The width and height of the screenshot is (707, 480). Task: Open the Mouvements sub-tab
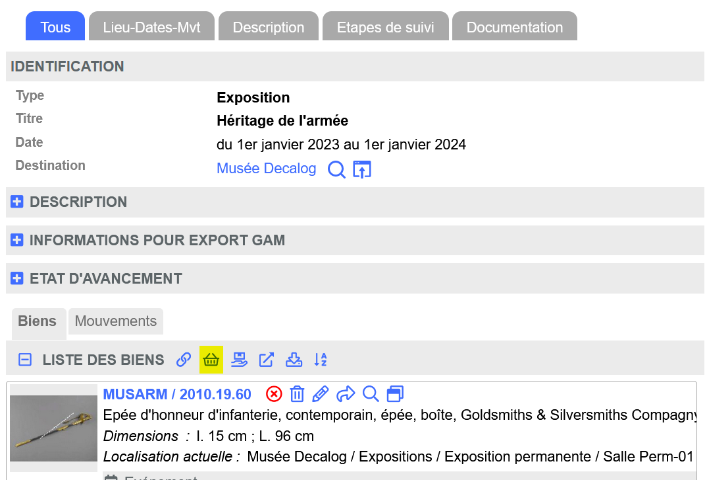(x=116, y=322)
